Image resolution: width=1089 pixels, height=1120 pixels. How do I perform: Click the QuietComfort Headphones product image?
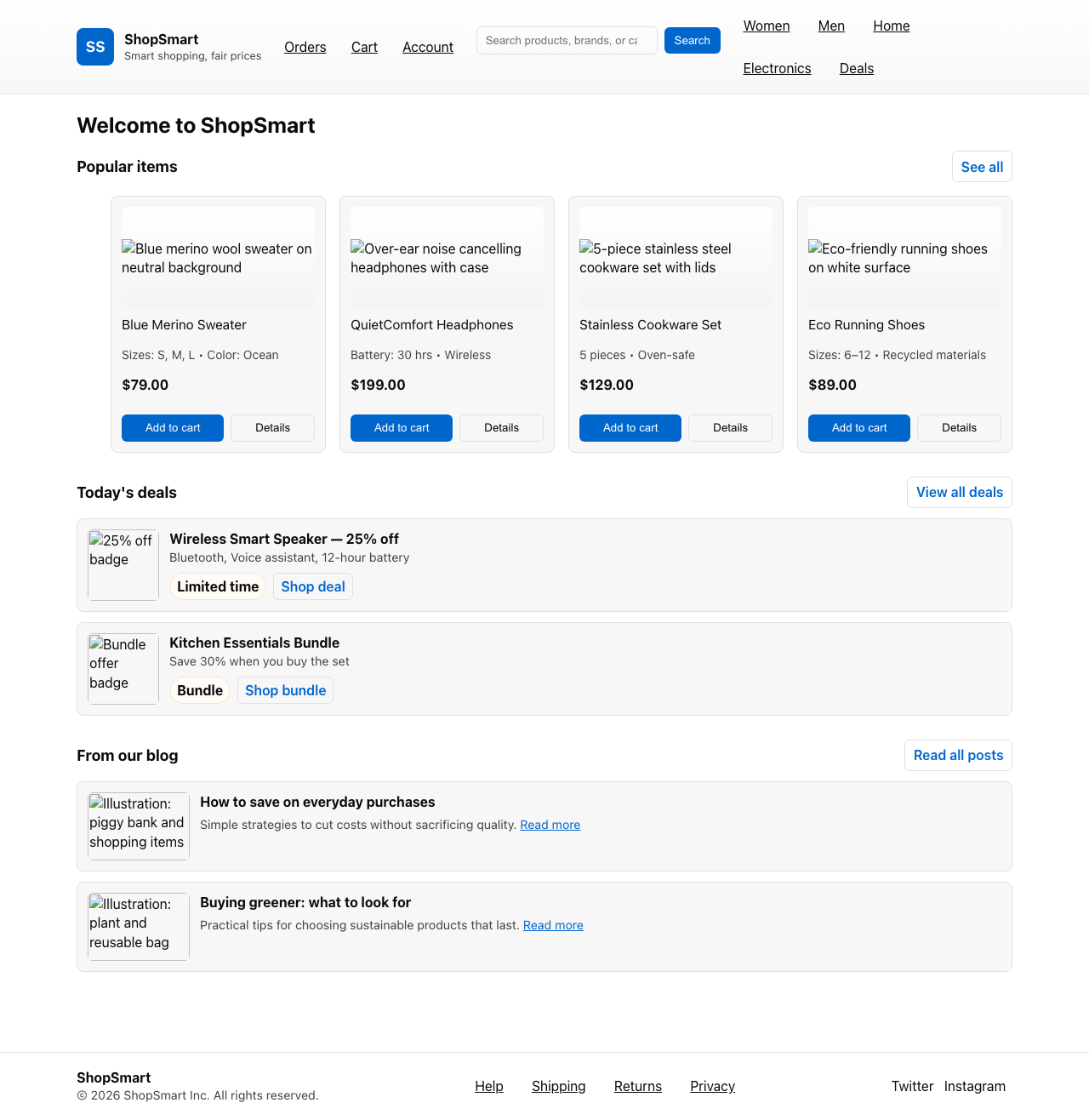coord(447,258)
